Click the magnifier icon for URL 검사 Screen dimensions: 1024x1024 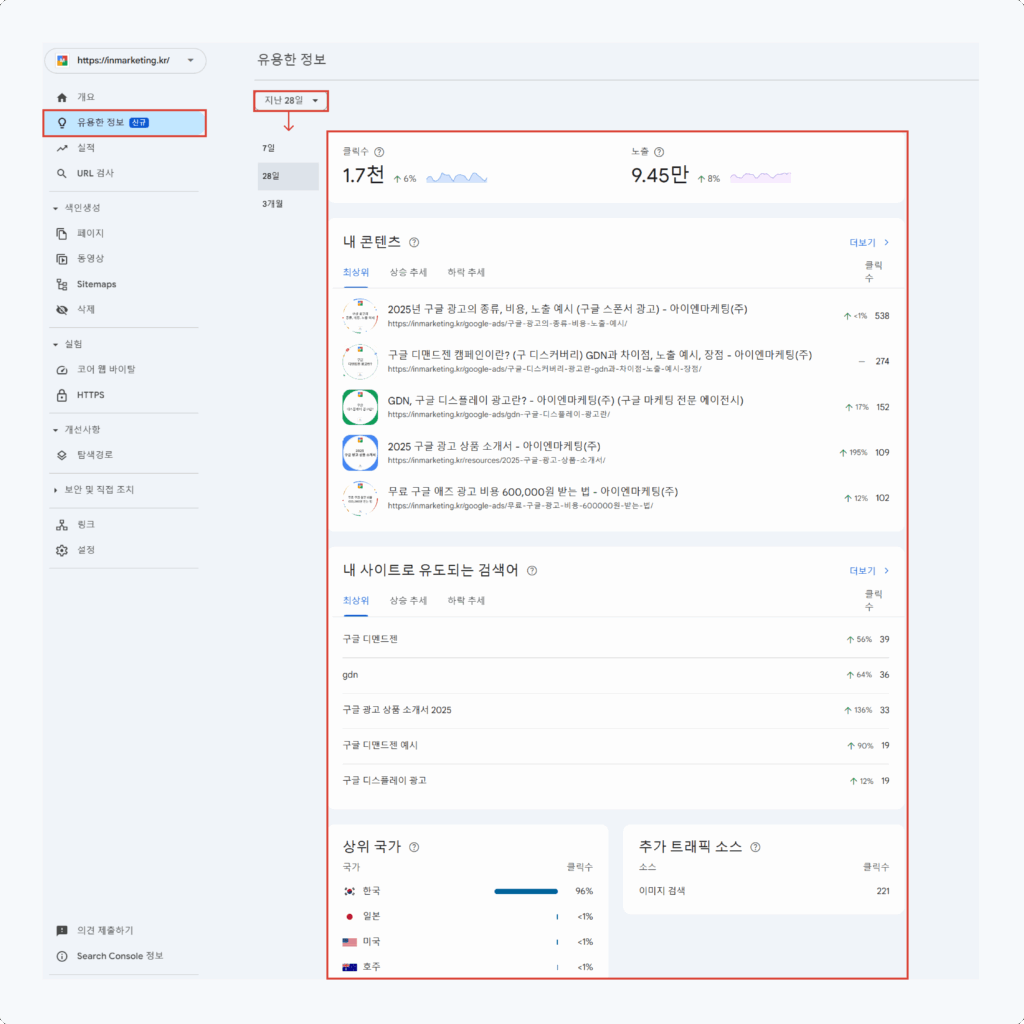(62, 174)
